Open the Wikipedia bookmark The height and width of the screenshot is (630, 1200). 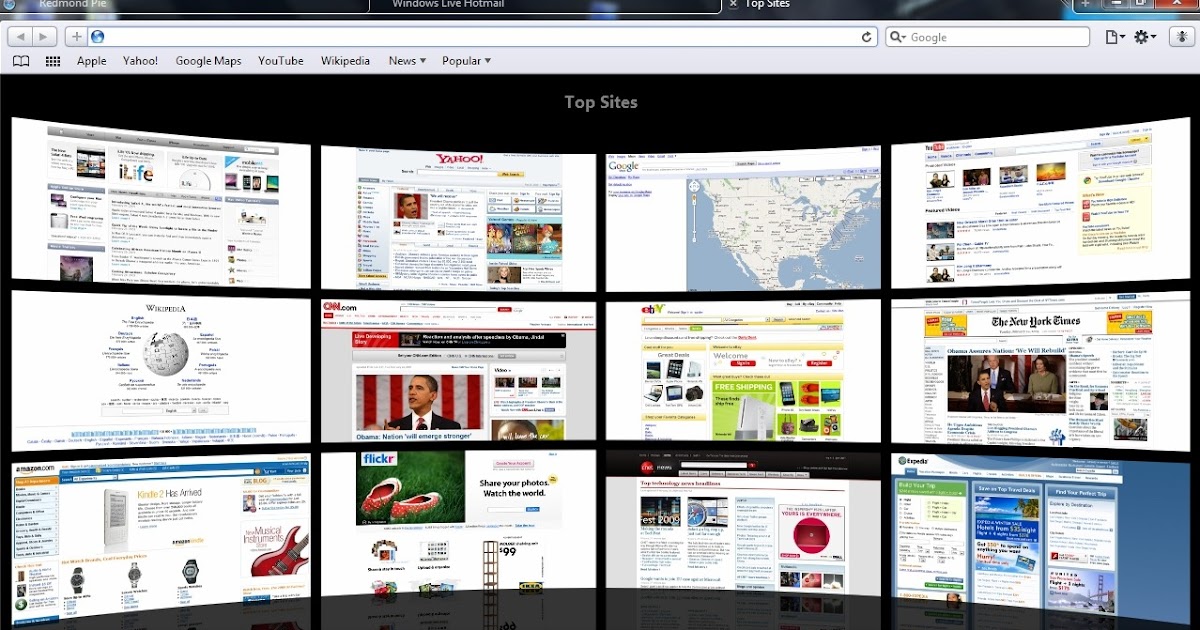tap(345, 61)
